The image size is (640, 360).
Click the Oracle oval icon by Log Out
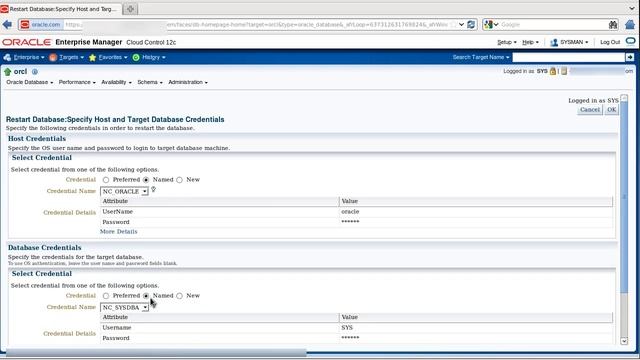click(631, 41)
